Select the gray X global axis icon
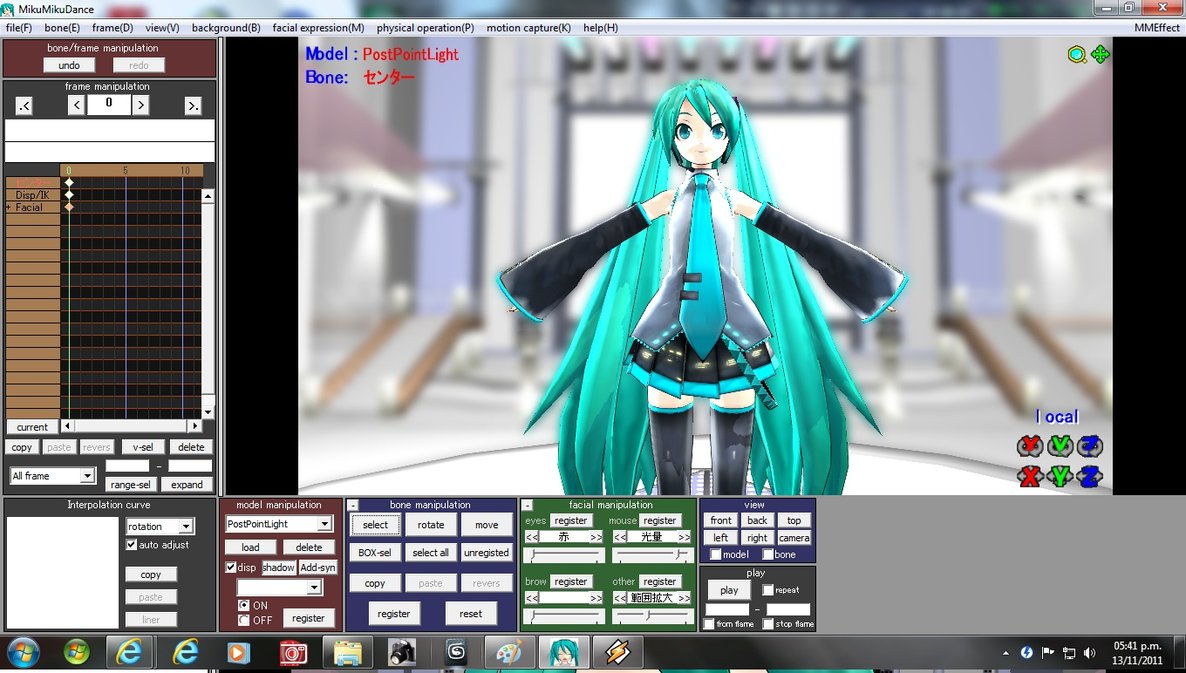 [1030, 477]
